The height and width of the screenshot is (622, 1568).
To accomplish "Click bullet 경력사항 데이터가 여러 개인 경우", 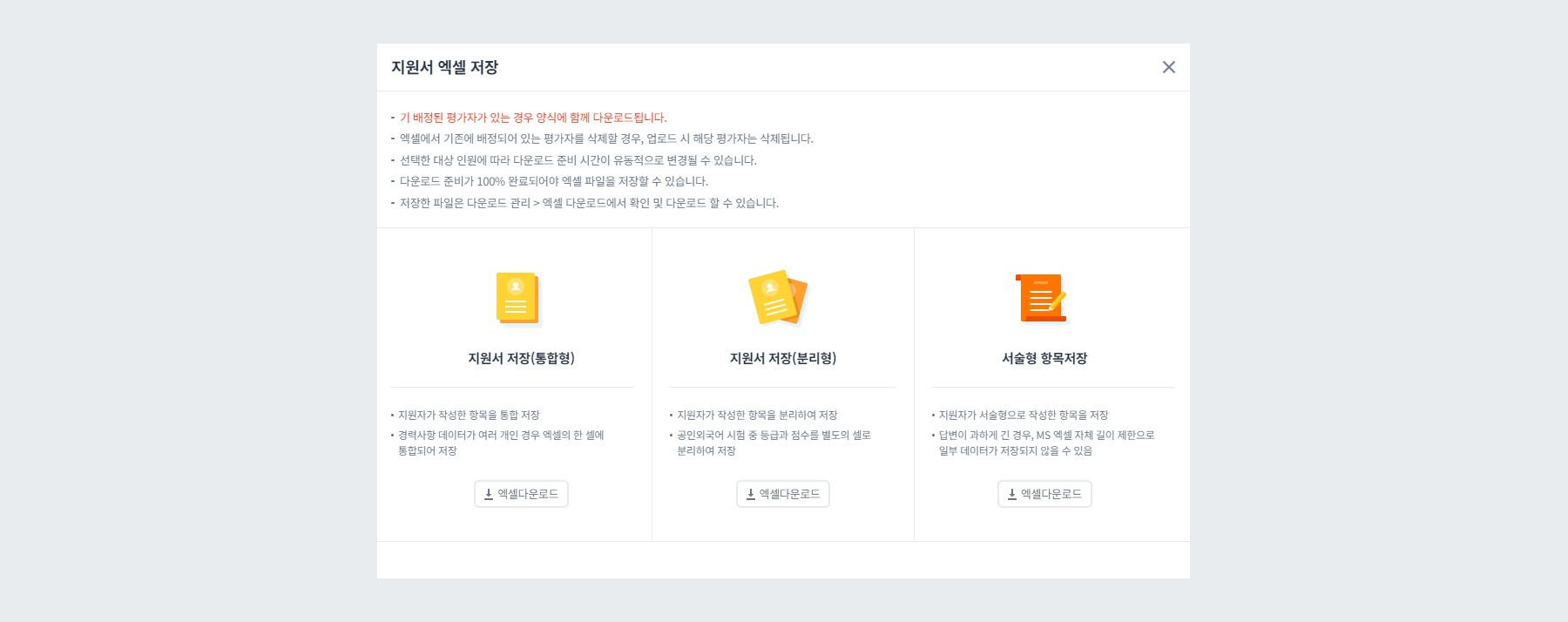I will [501, 443].
